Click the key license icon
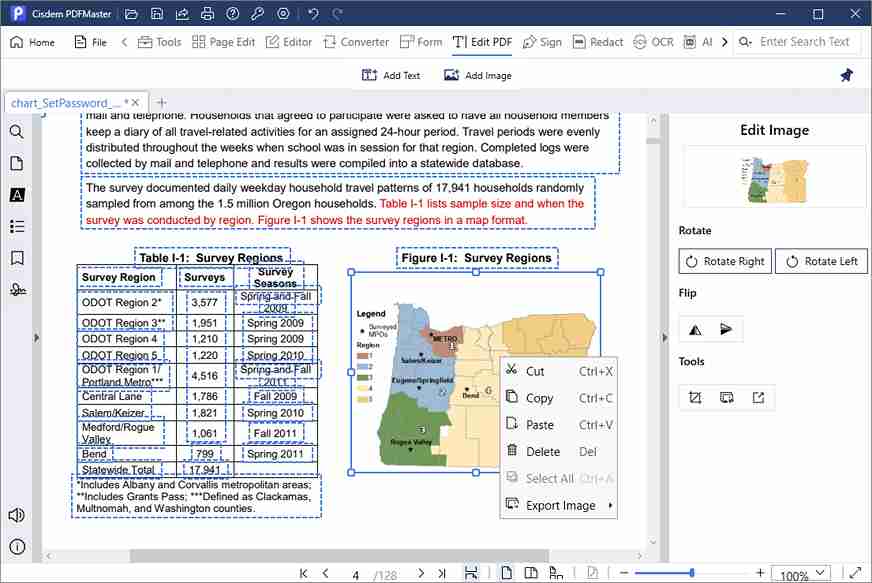 coord(257,14)
